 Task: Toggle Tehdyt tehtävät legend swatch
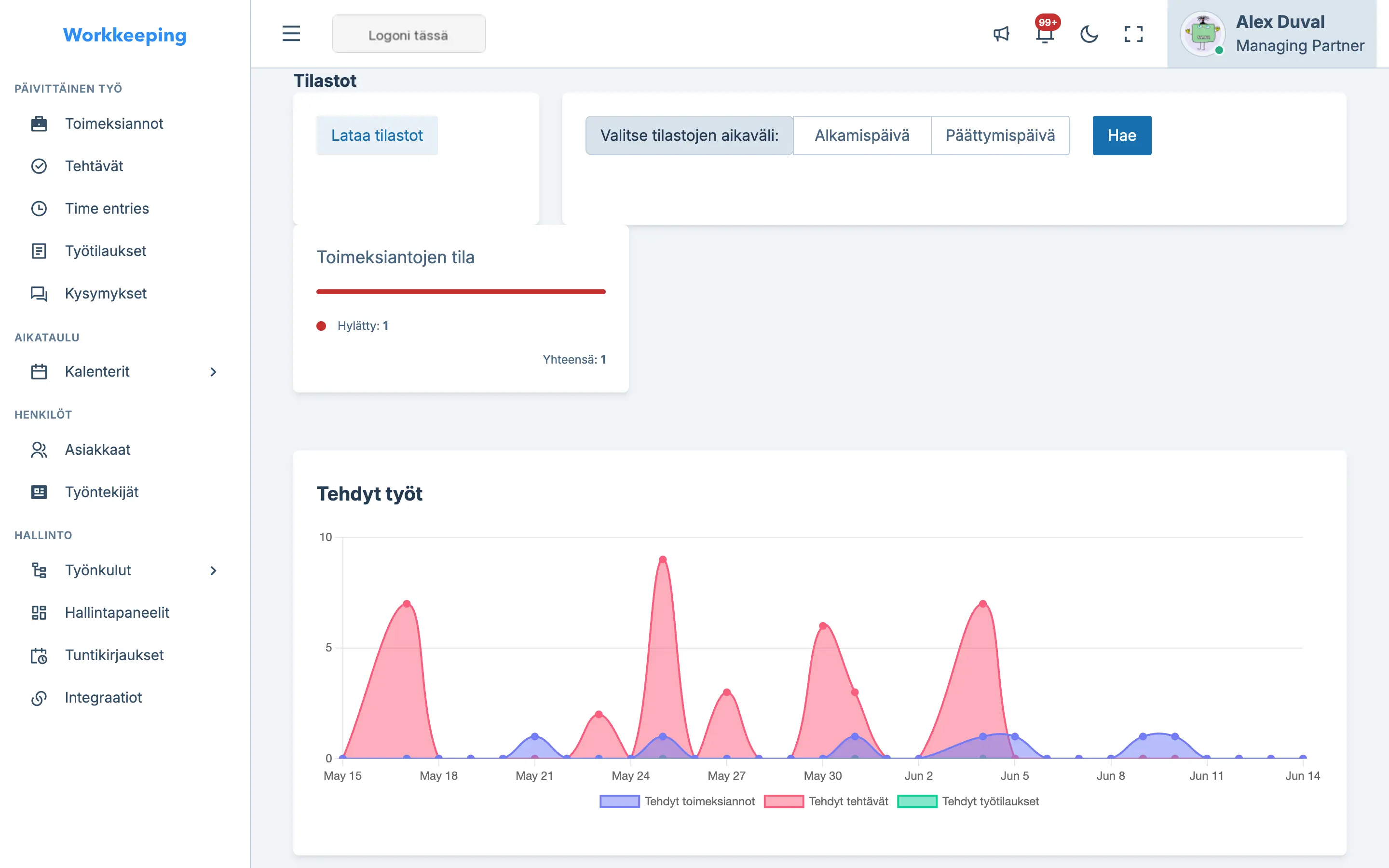click(783, 801)
